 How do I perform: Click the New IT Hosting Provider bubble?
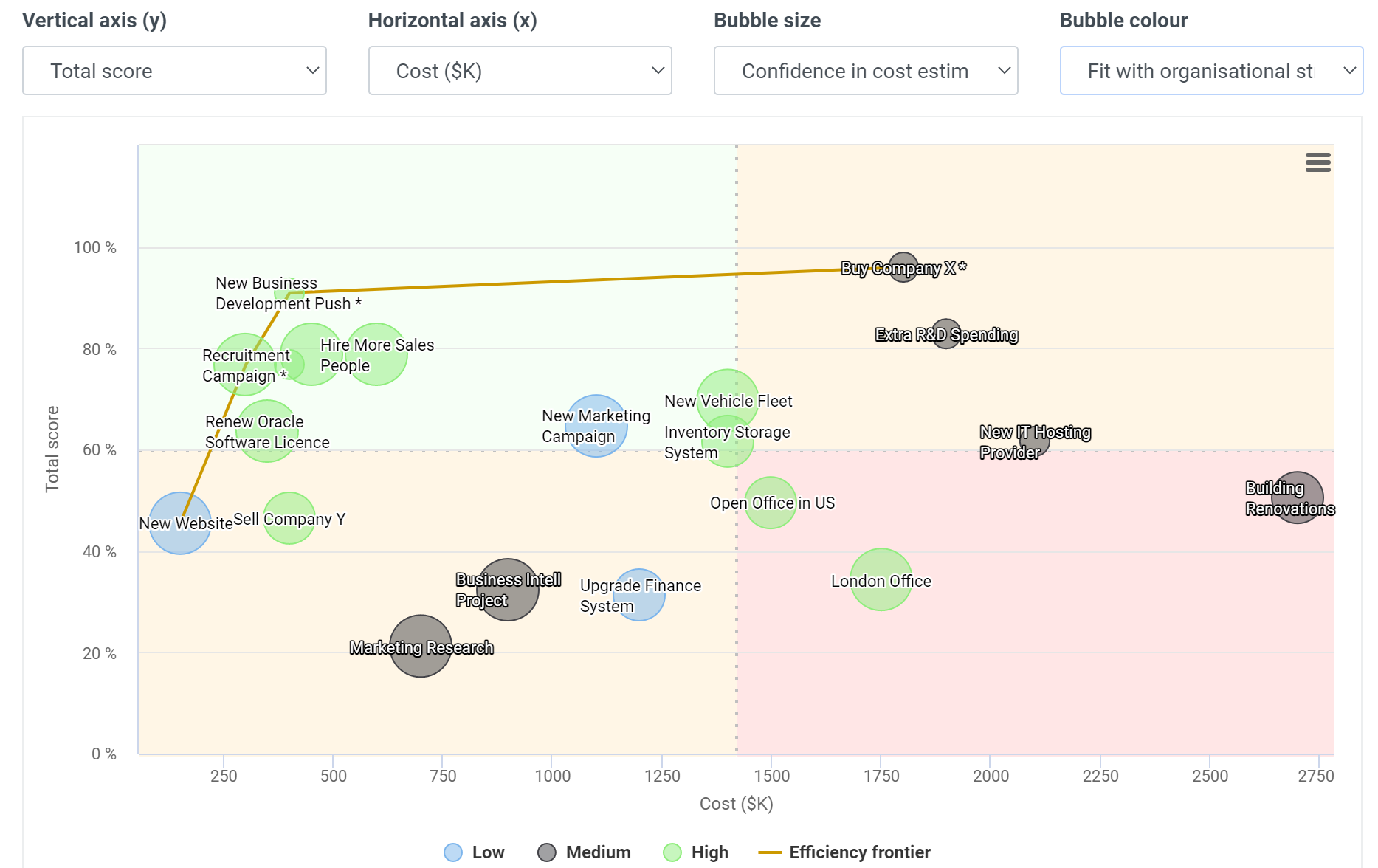click(1034, 442)
